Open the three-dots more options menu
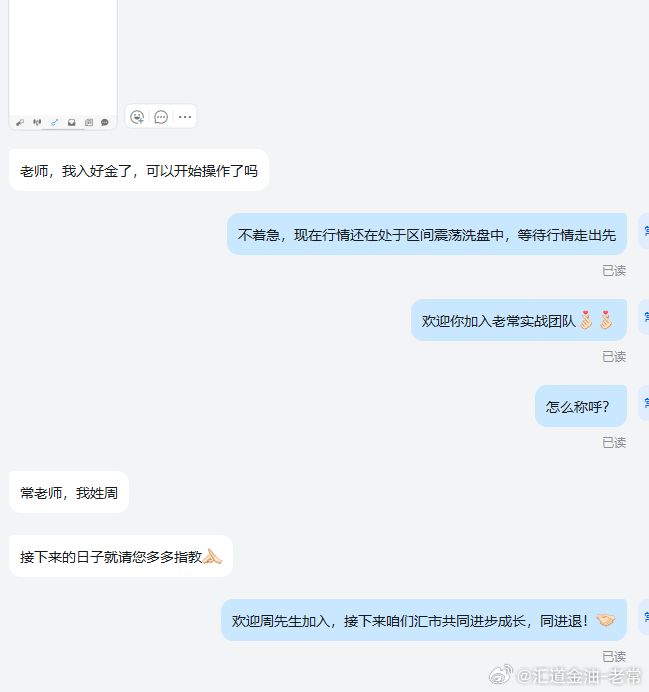 click(x=185, y=117)
